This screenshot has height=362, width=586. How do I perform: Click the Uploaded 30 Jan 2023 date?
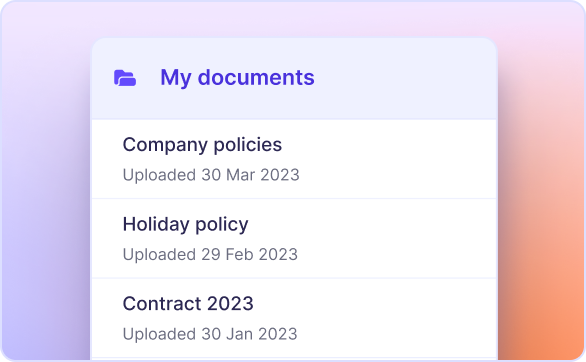[210, 334]
